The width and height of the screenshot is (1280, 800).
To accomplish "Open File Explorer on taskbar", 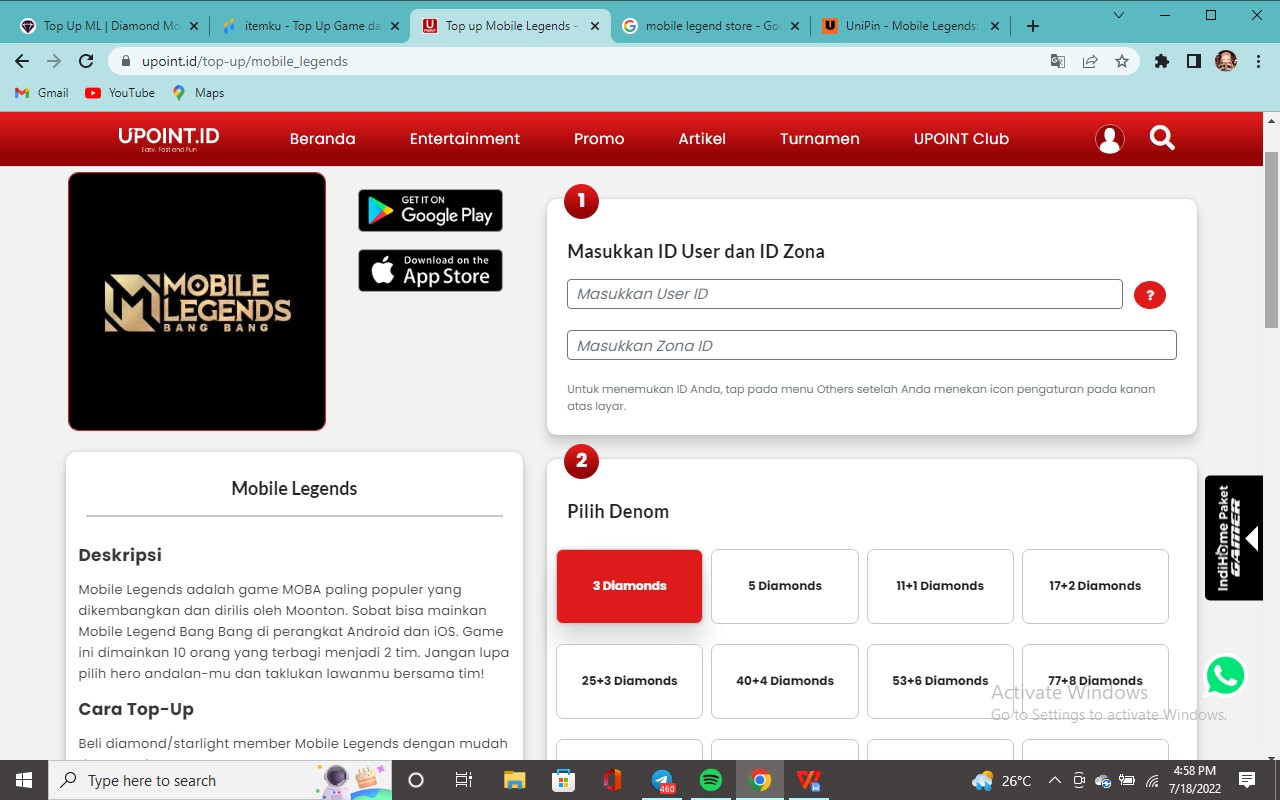I will (x=514, y=780).
